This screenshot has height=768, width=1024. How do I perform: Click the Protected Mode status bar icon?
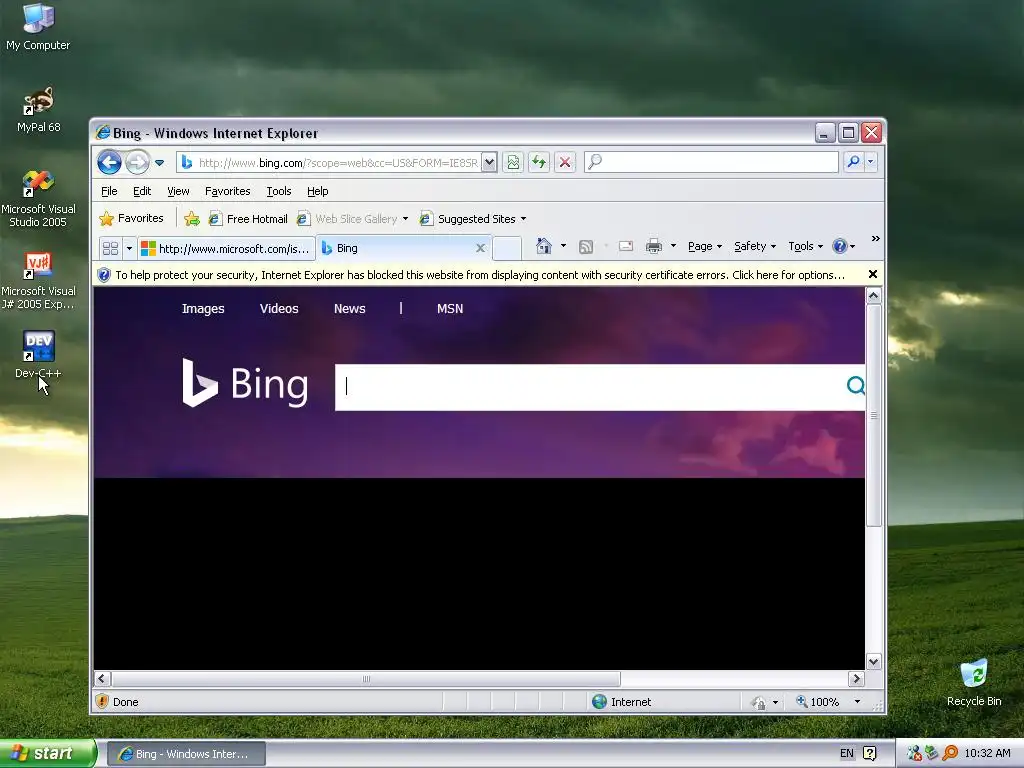point(758,703)
